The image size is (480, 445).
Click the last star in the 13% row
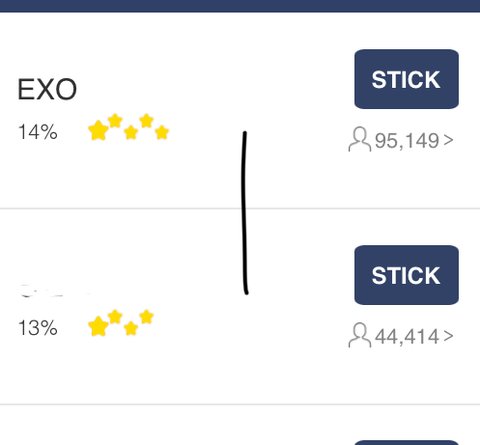point(146,317)
